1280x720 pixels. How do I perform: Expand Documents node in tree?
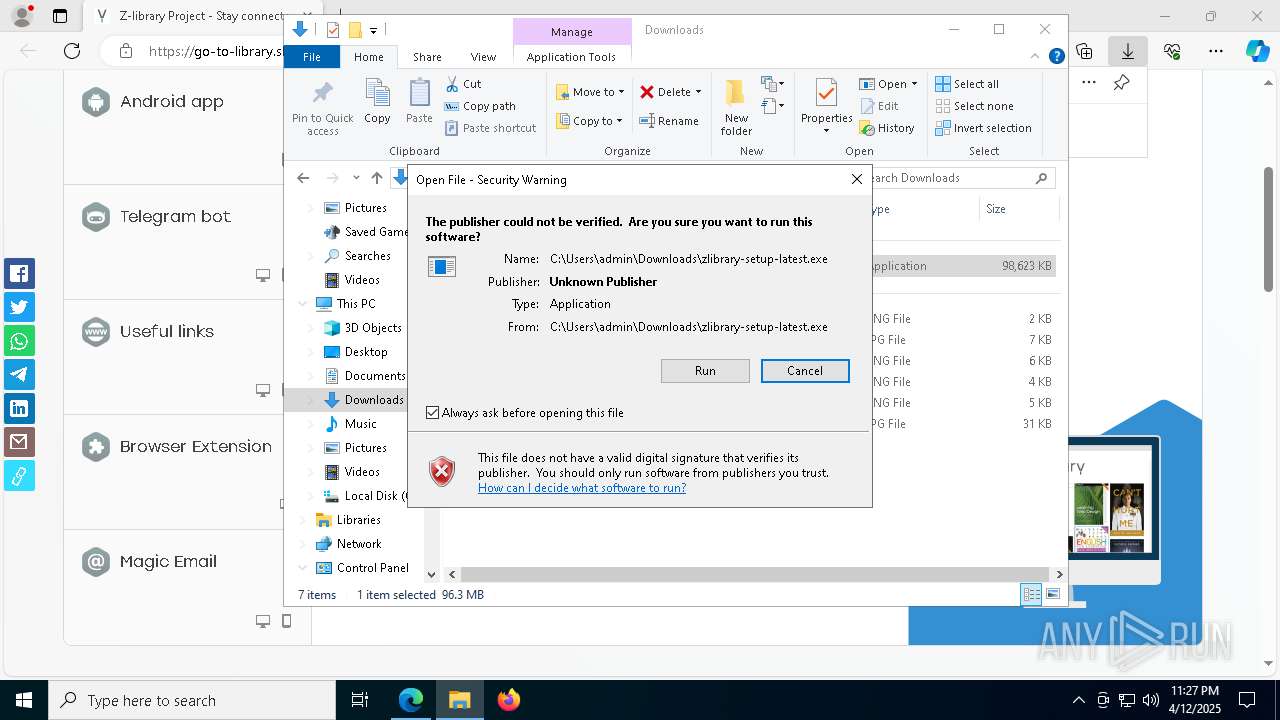311,376
